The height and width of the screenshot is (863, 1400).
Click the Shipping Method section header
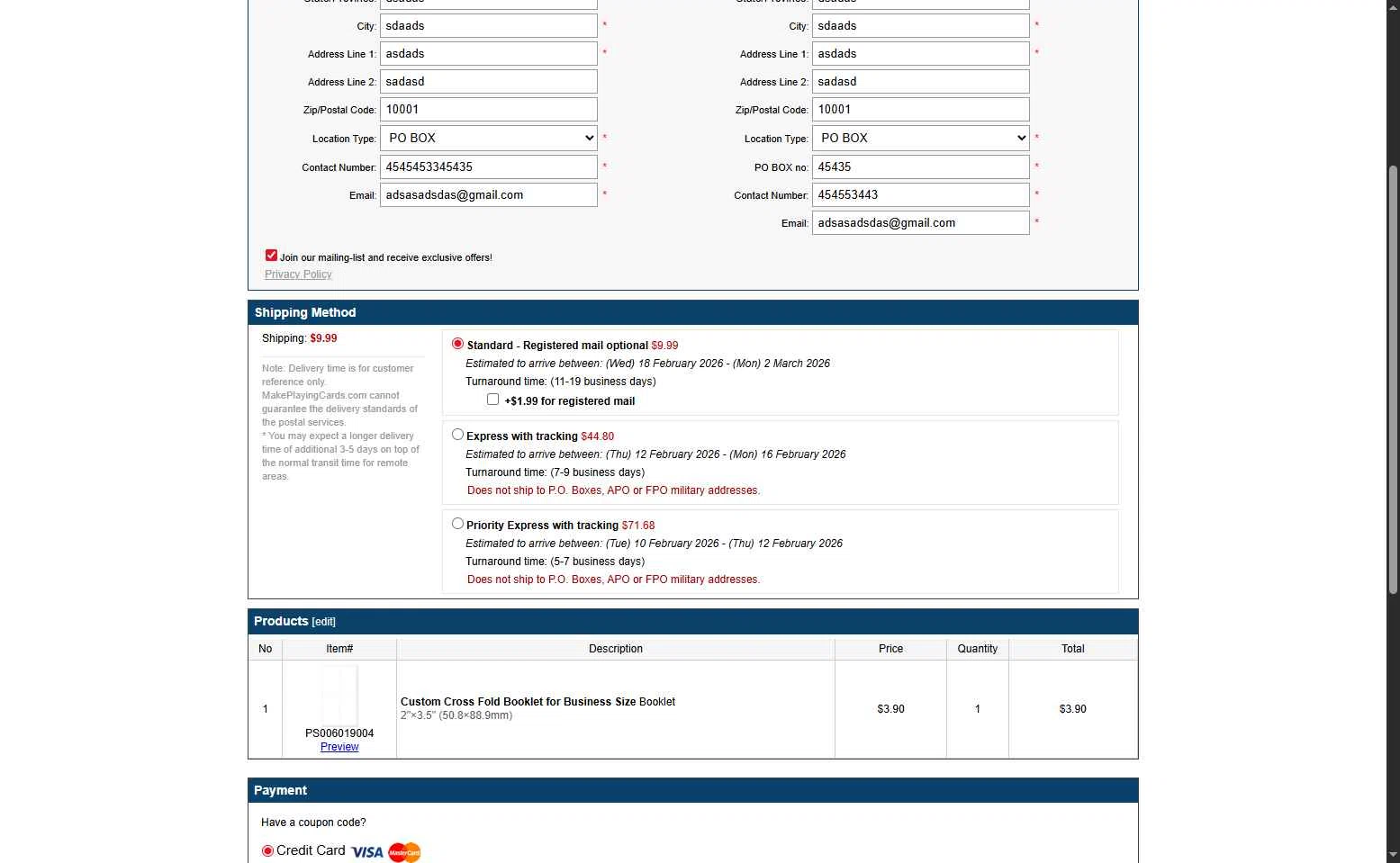coord(693,312)
